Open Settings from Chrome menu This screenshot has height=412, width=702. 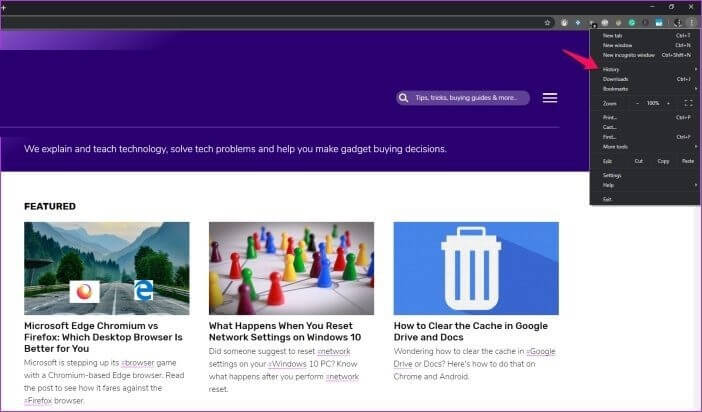pos(645,176)
